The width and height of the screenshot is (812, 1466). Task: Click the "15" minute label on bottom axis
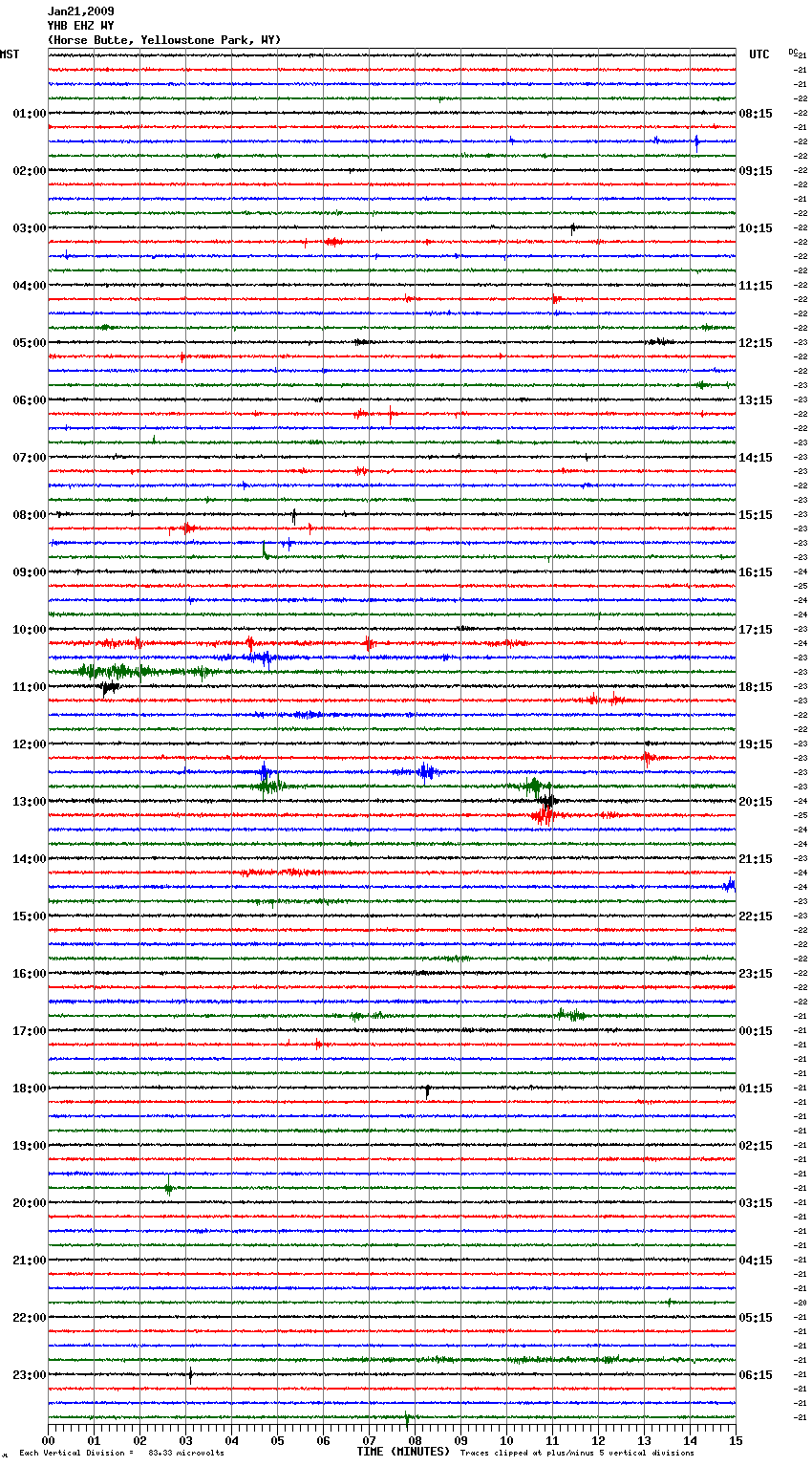point(736,1440)
